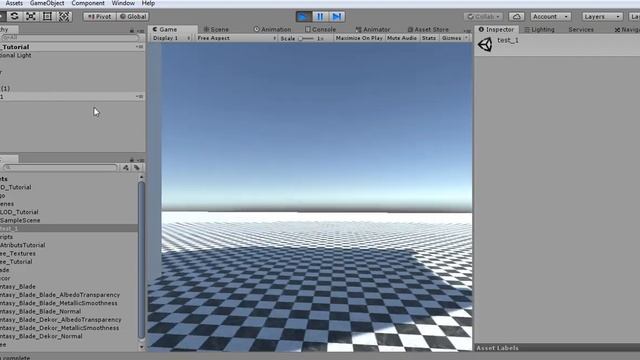This screenshot has height=360, width=640.
Task: Open the Help menu
Action: [x=148, y=3]
